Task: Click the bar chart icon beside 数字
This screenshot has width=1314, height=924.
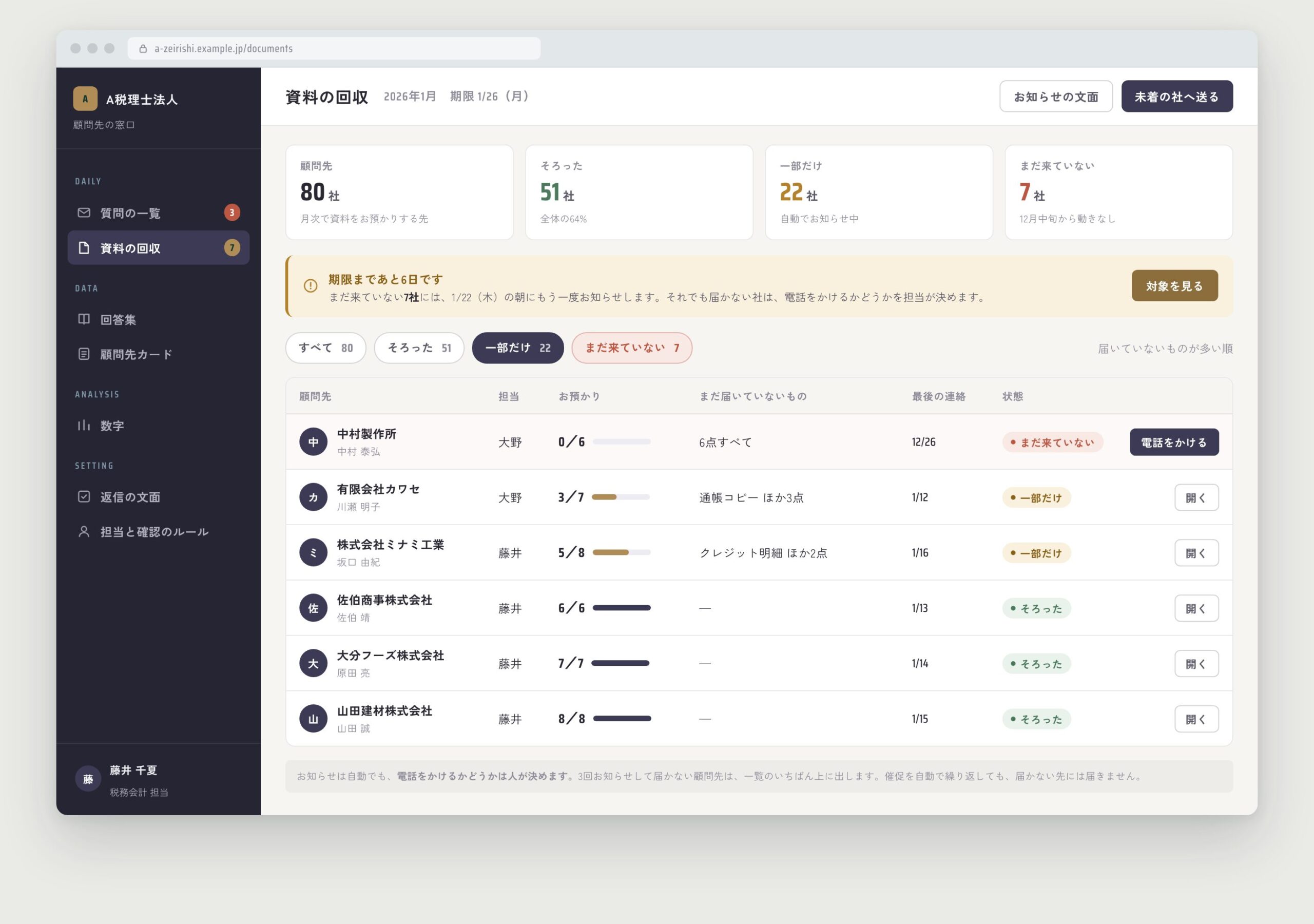Action: [x=84, y=426]
